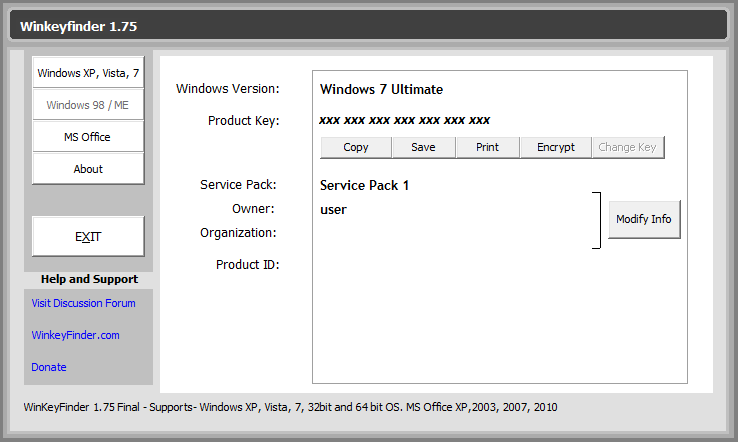
Task: Click the Help and Support heading
Action: tap(89, 279)
